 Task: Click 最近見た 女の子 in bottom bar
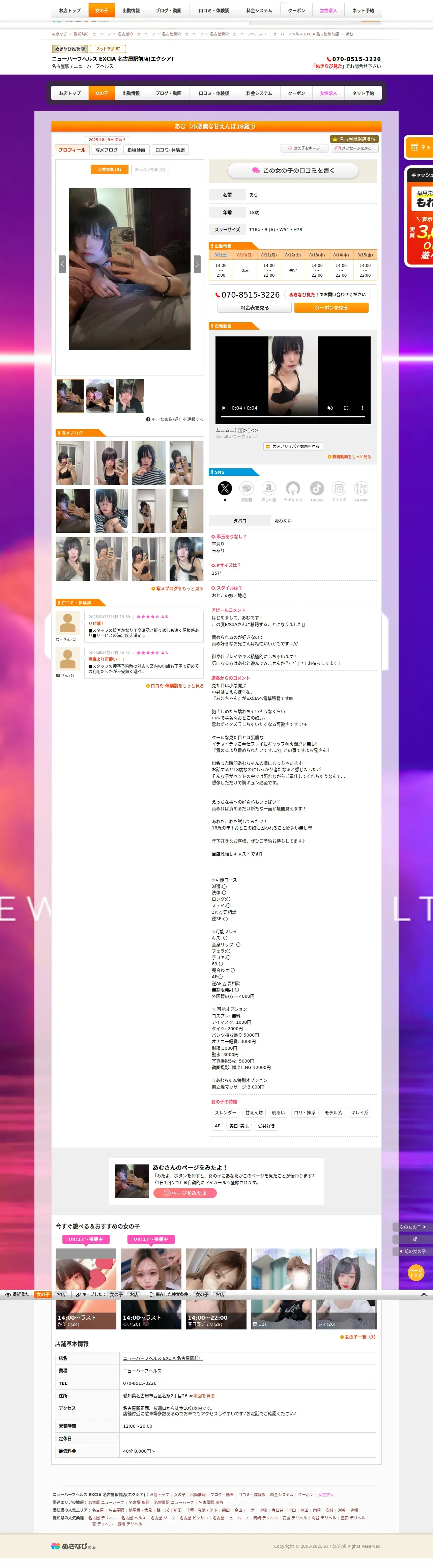coord(42,1295)
